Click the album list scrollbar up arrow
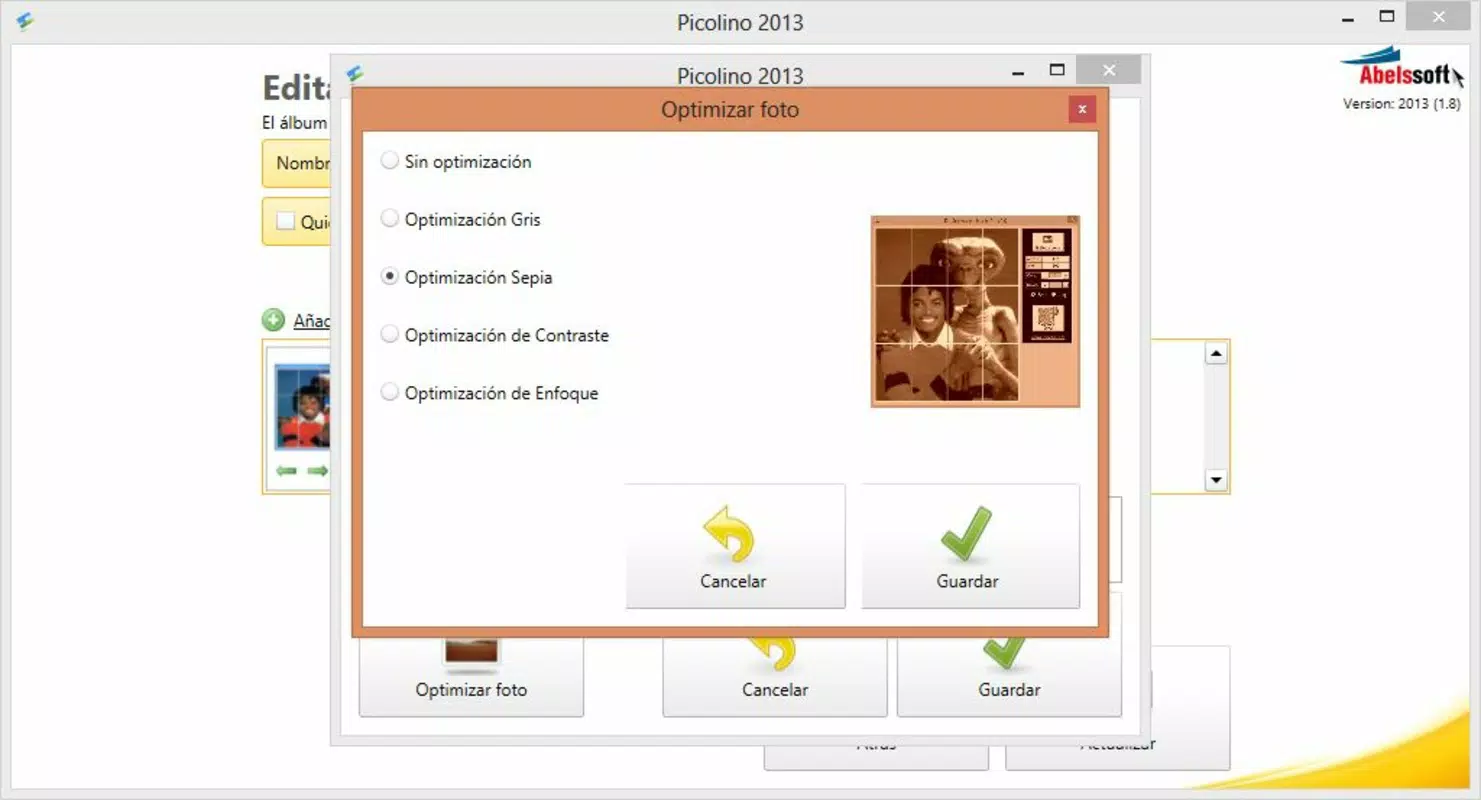The width and height of the screenshot is (1481, 800). [x=1216, y=353]
